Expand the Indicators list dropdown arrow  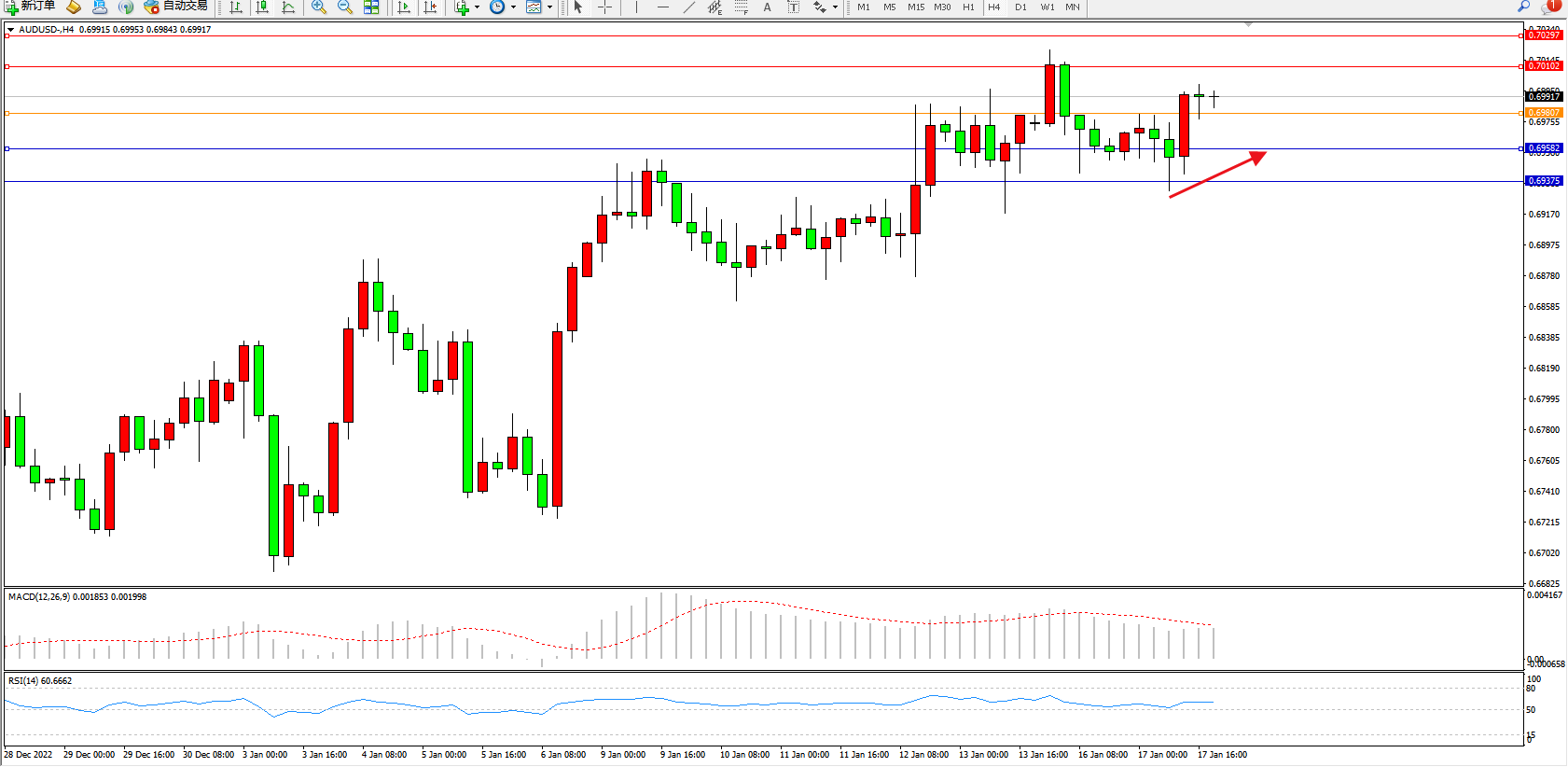[x=477, y=7]
